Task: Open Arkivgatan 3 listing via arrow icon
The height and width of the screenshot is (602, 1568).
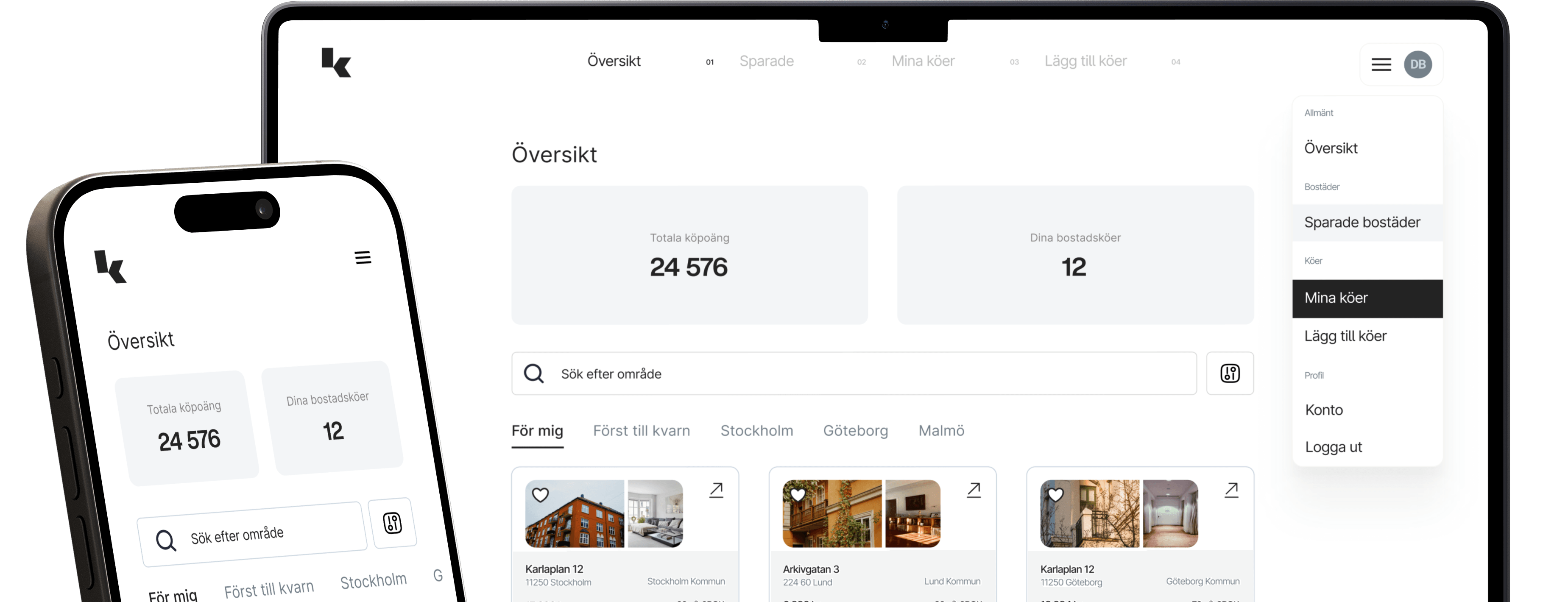Action: (974, 490)
